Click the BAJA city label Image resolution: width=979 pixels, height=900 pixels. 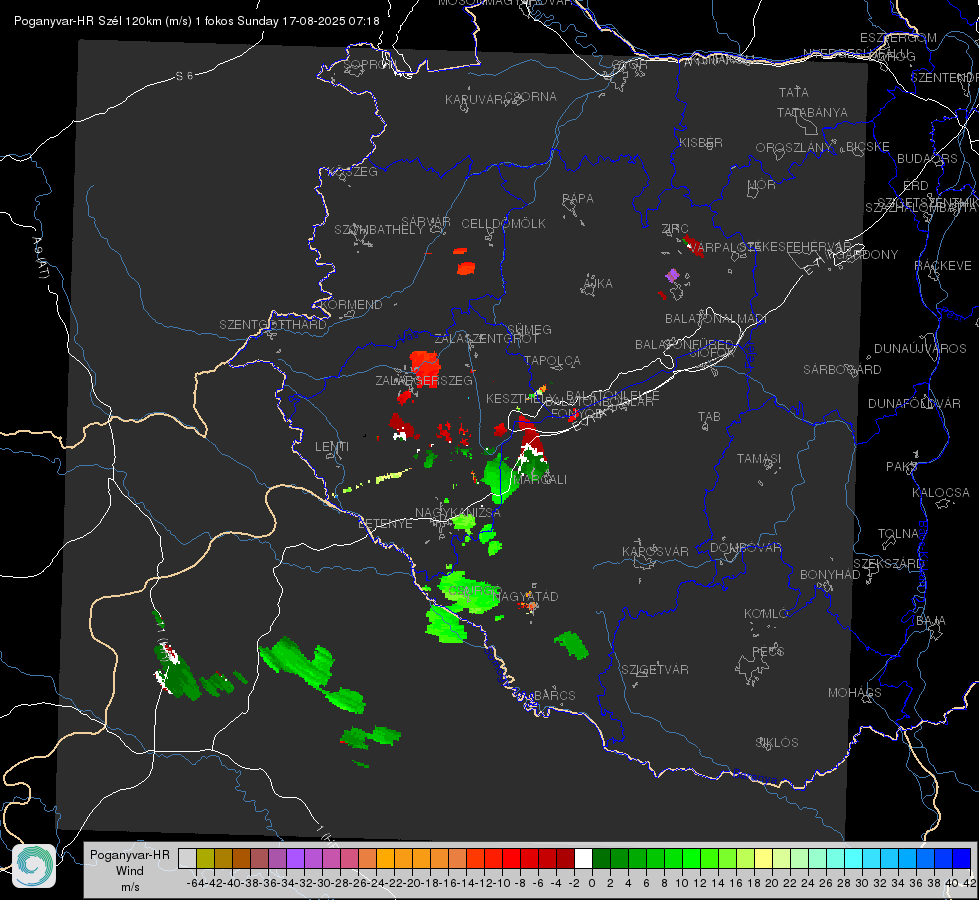pos(931,621)
